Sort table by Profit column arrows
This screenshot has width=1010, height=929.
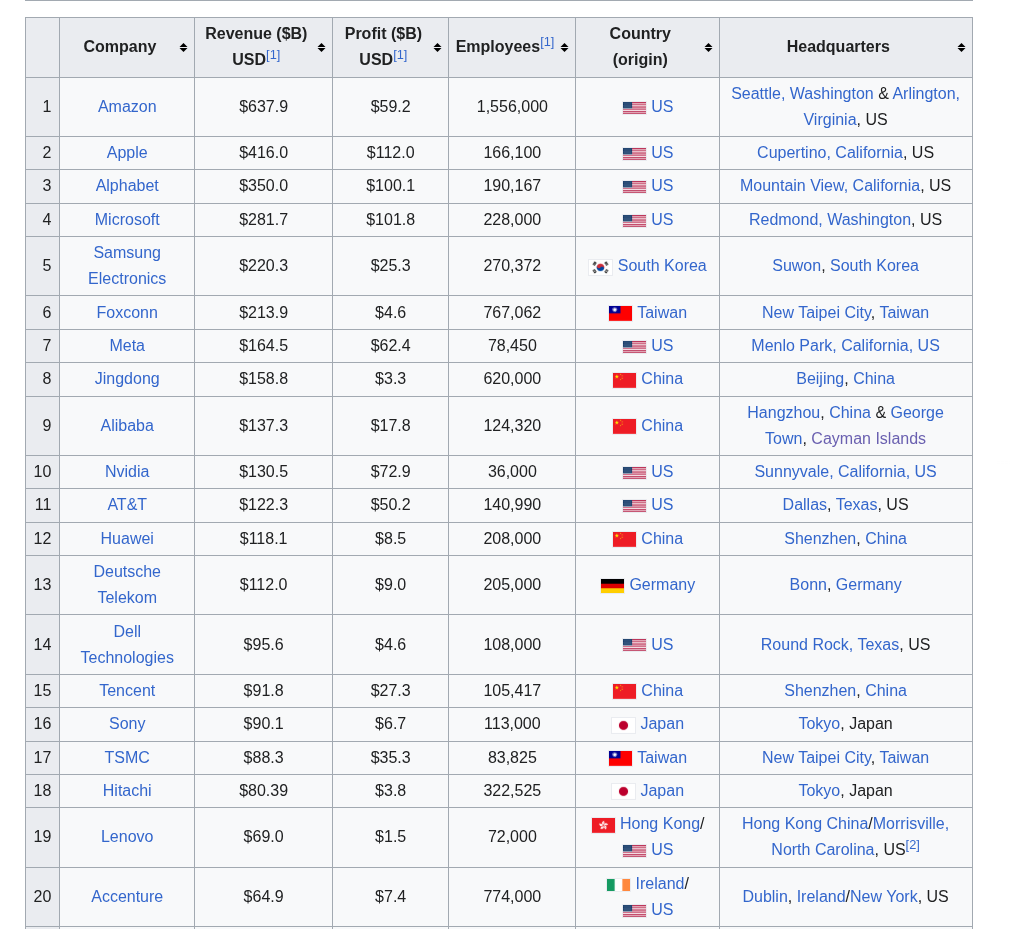(x=437, y=48)
